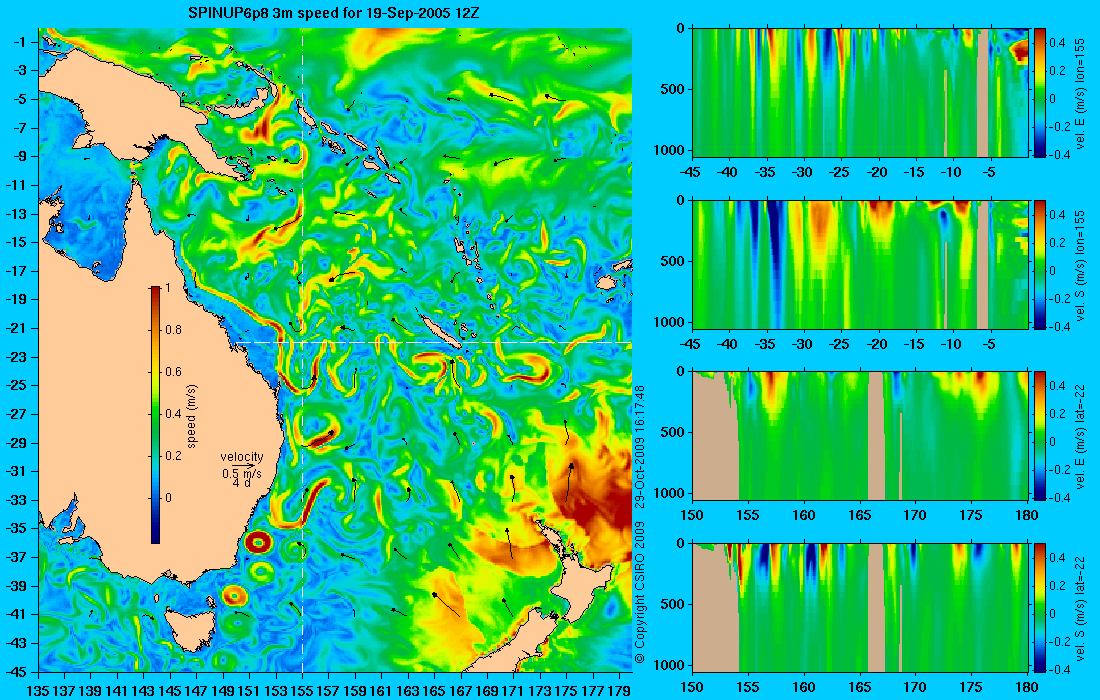This screenshot has width=1100, height=700.
Task: Click the "179" longitude tick on main map
Action: click(619, 690)
